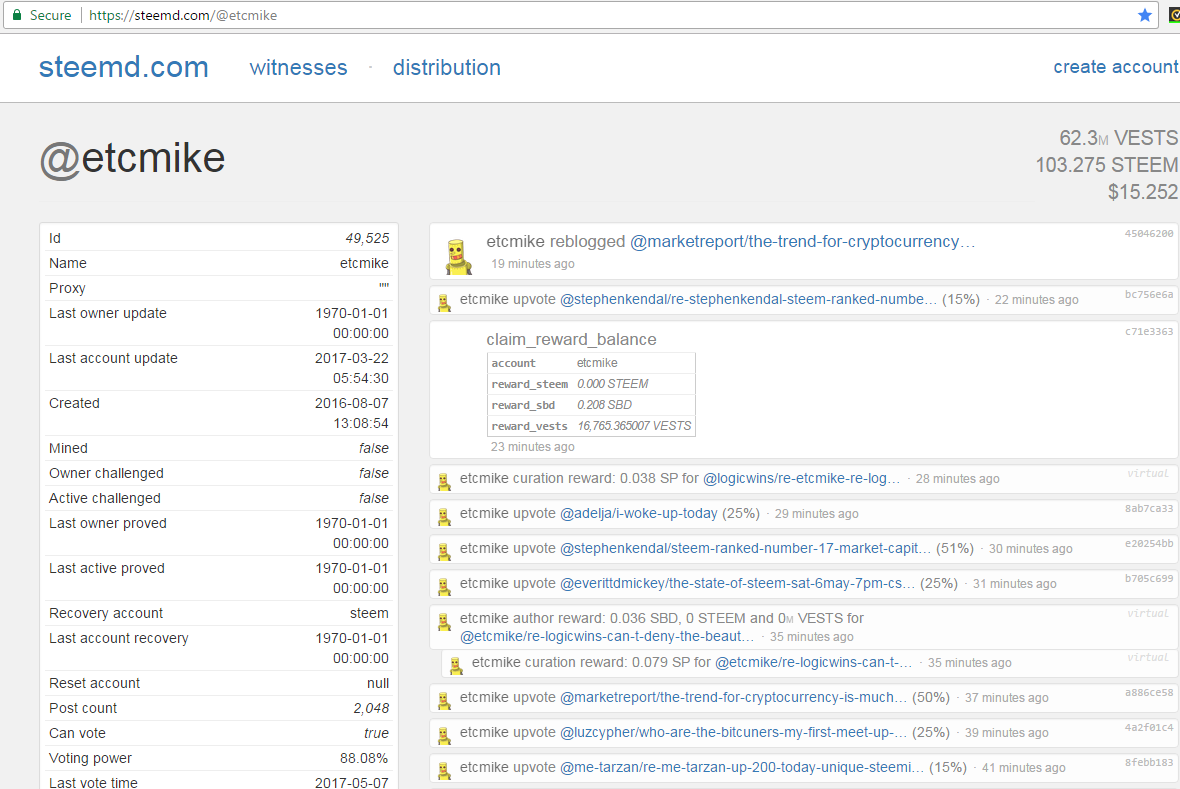
Task: Click the Secure padlock icon
Action: tap(17, 15)
